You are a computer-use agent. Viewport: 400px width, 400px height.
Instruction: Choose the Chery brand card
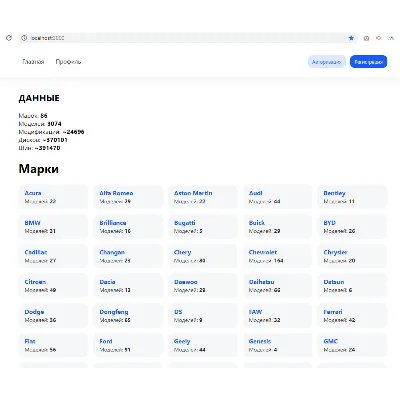coord(203,256)
